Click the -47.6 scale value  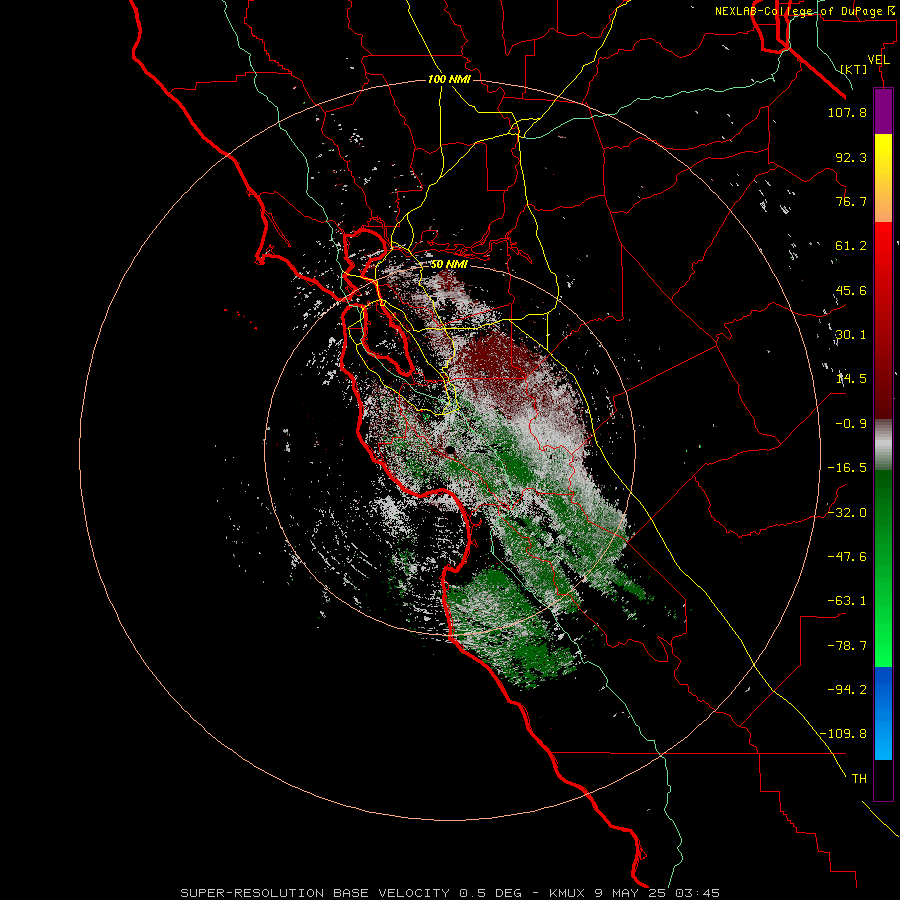point(847,557)
